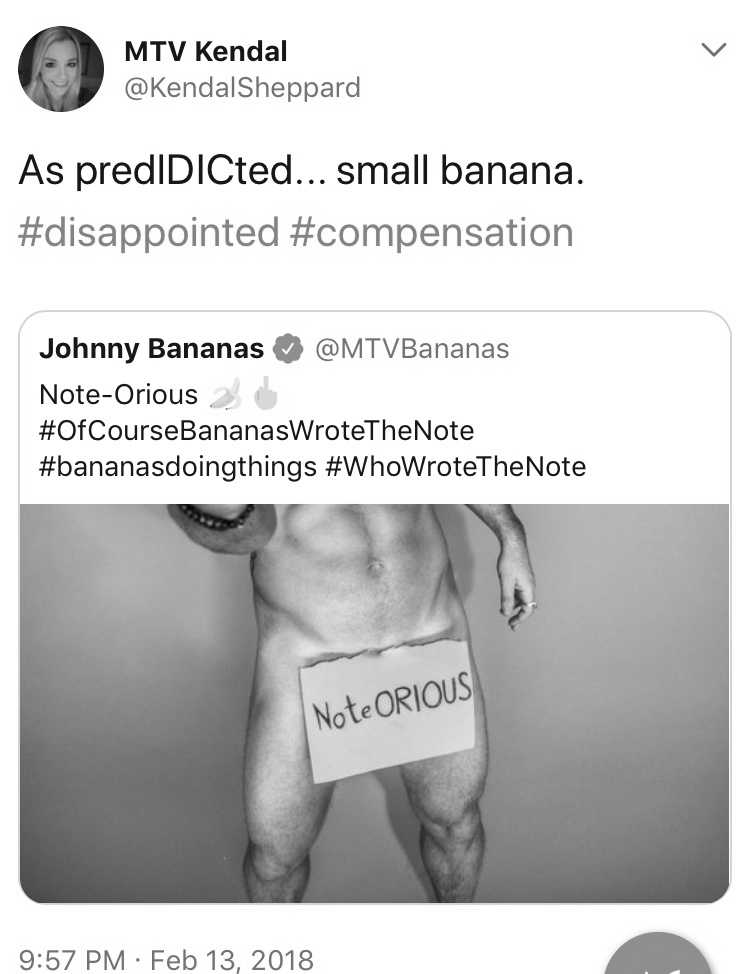
Task: Open MTV Kendal's profile avatar photo
Action: (61, 69)
